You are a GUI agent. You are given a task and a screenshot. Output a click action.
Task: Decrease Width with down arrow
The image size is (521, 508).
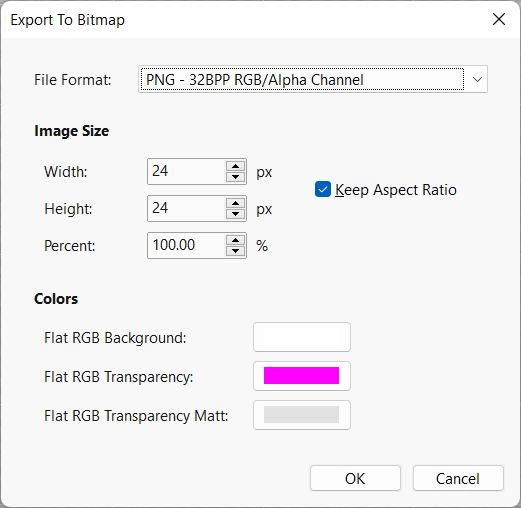tap(235, 177)
